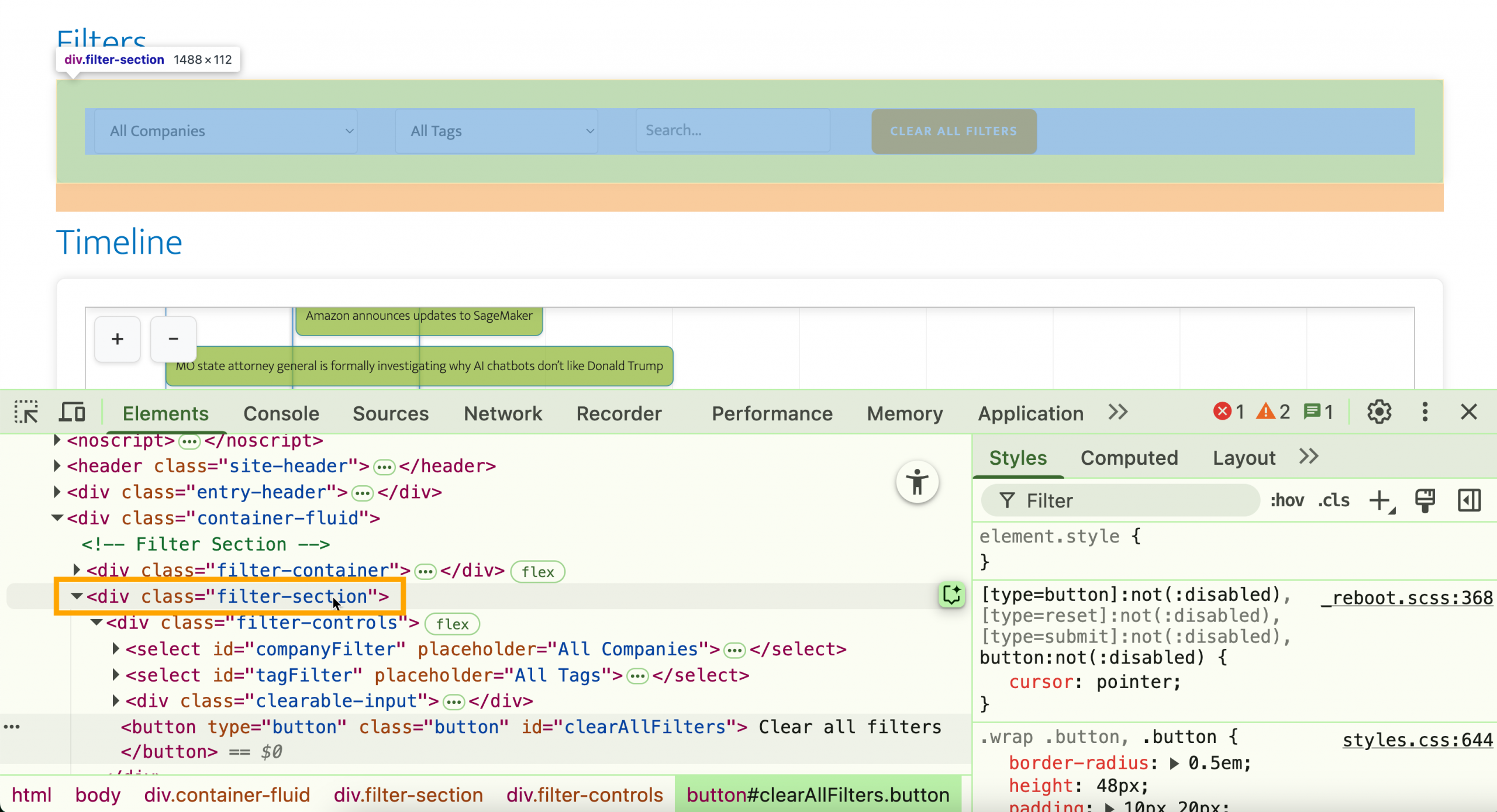Image resolution: width=1497 pixels, height=812 pixels.
Task: Toggle the device toolbar icon
Action: pos(73,412)
